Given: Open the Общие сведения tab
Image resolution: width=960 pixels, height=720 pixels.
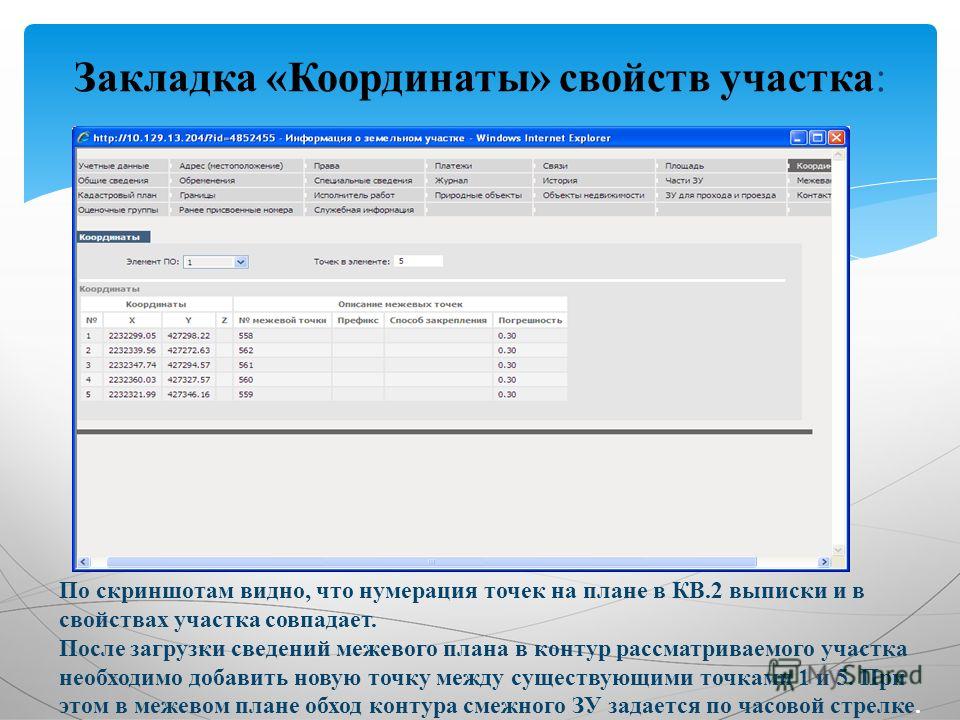Looking at the screenshot, I should coord(113,181).
